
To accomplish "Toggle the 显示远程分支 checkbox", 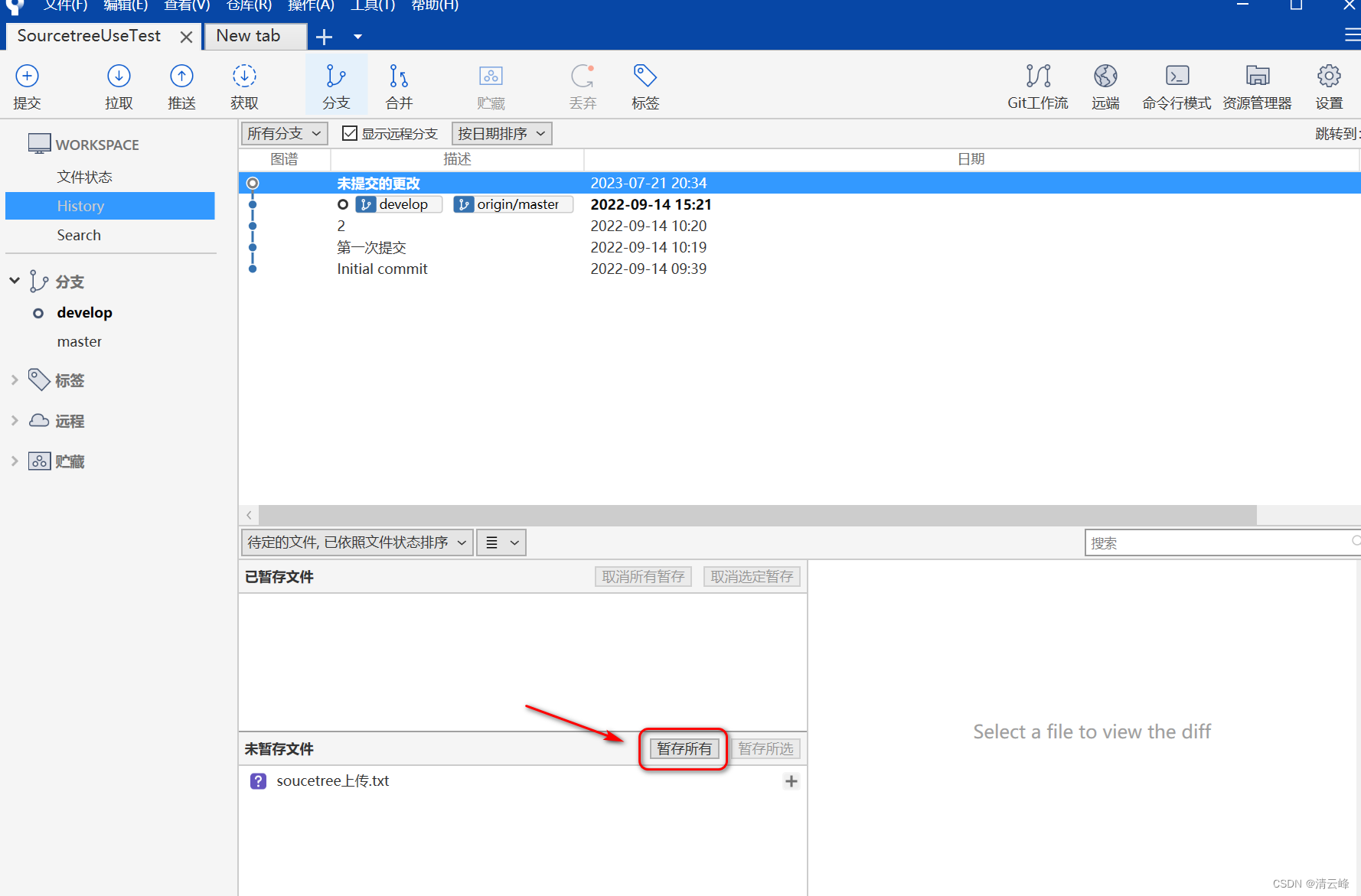I will click(x=350, y=133).
